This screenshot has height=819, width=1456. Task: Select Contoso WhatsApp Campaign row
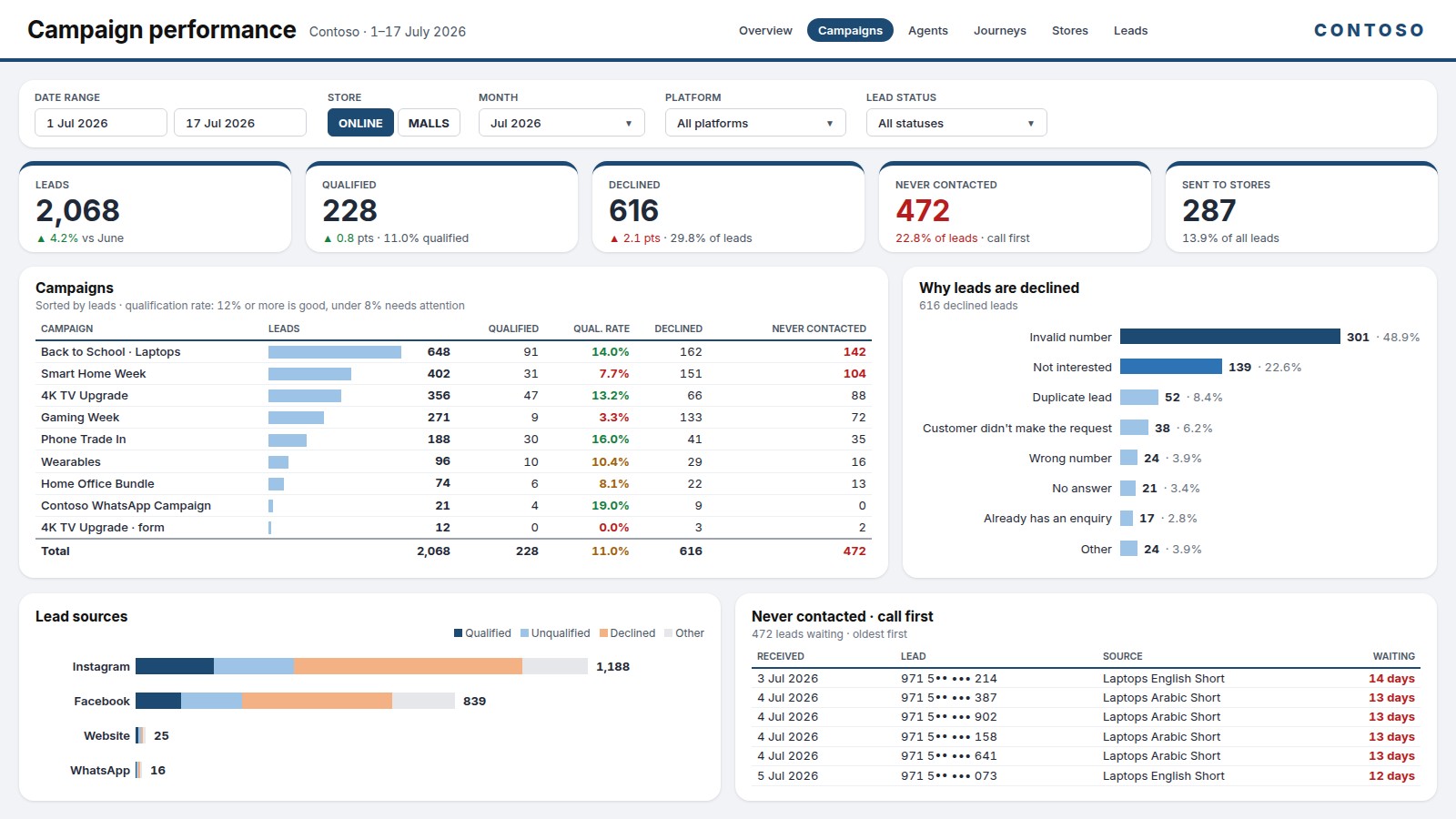click(x=453, y=506)
